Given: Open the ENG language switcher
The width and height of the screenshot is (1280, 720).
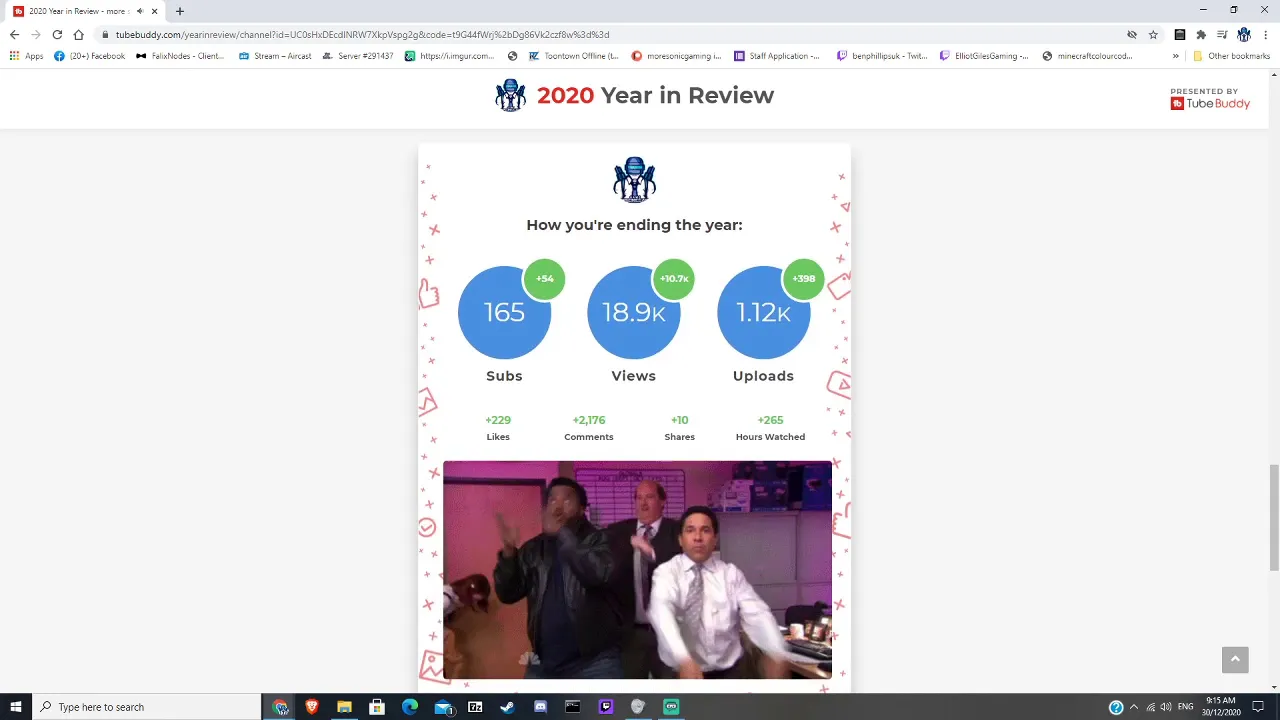Looking at the screenshot, I should 1185,707.
